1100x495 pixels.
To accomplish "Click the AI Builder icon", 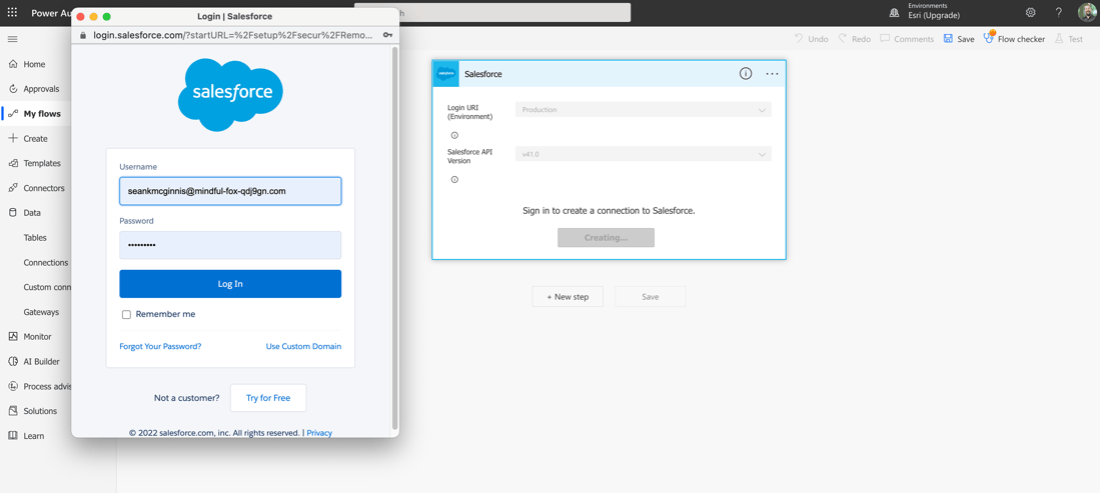I will (13, 362).
